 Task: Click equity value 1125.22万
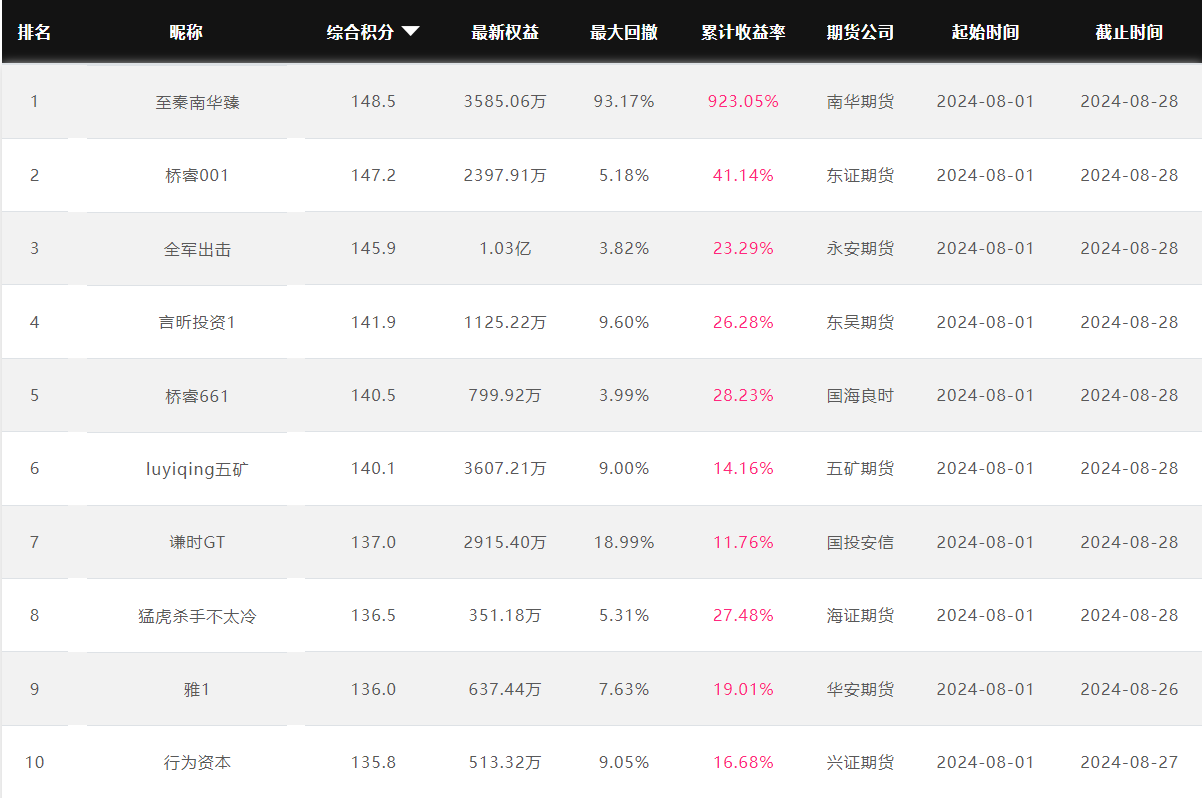pyautogui.click(x=505, y=322)
